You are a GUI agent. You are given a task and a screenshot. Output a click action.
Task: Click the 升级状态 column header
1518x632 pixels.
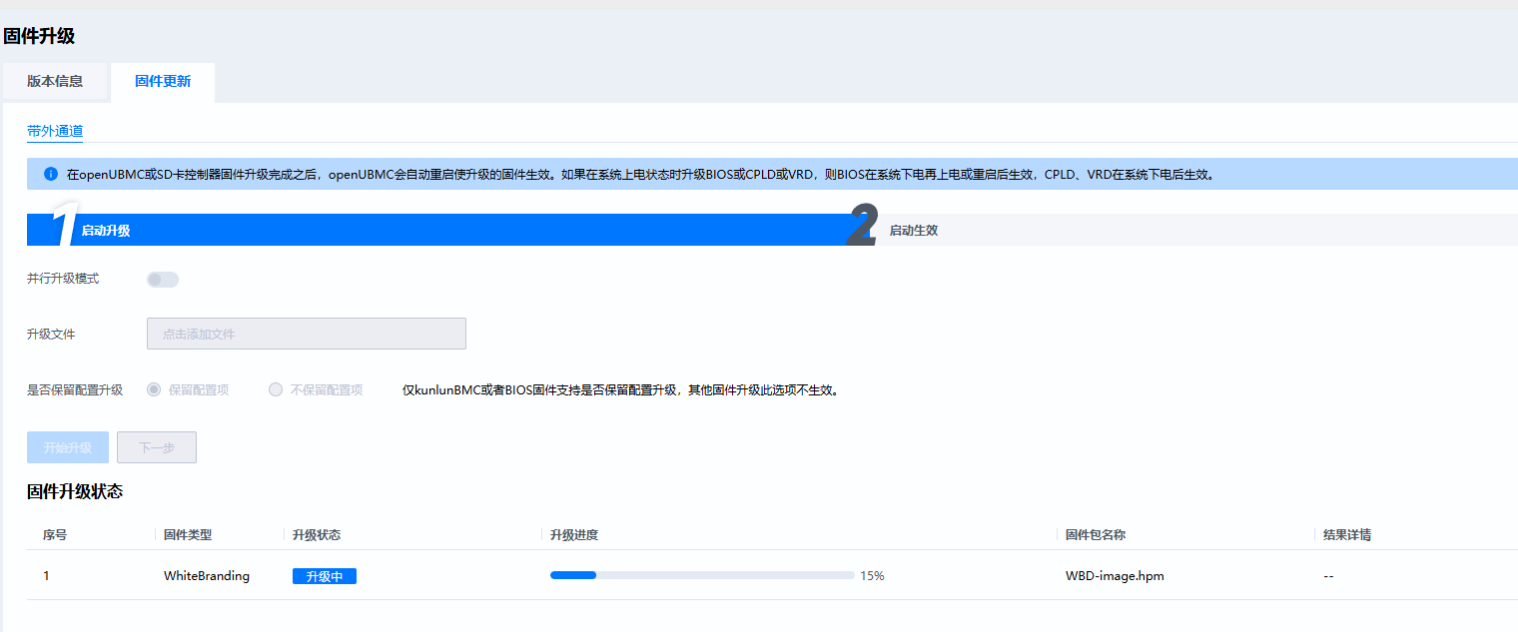point(316,535)
